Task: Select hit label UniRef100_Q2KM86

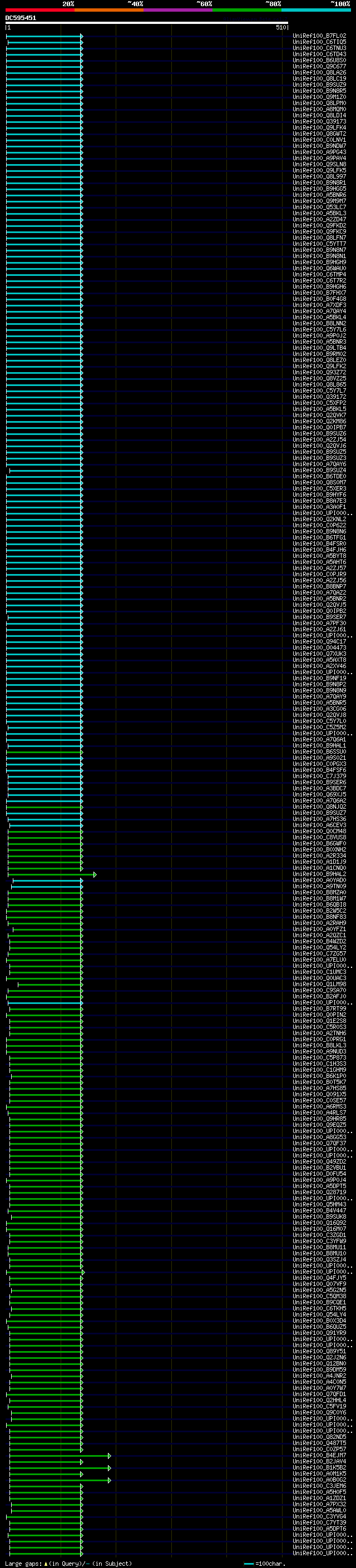Action: pyautogui.click(x=319, y=421)
